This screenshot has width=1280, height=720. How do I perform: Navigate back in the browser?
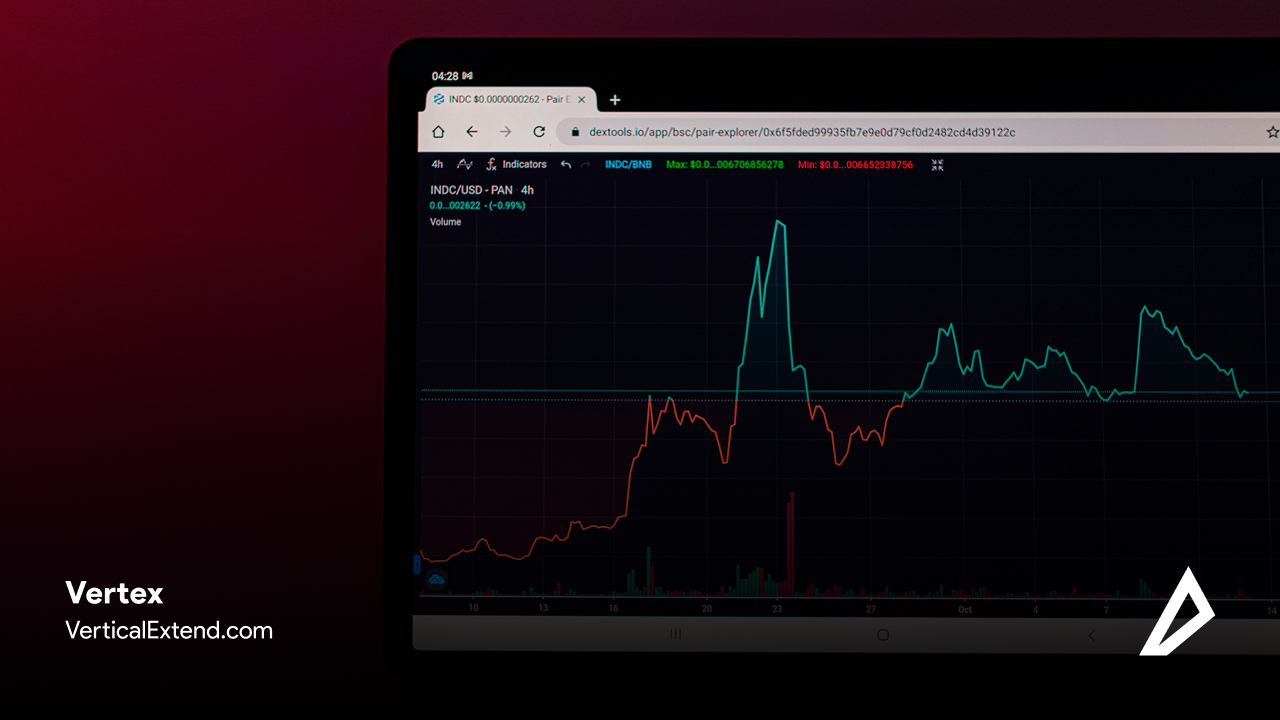pyautogui.click(x=472, y=132)
